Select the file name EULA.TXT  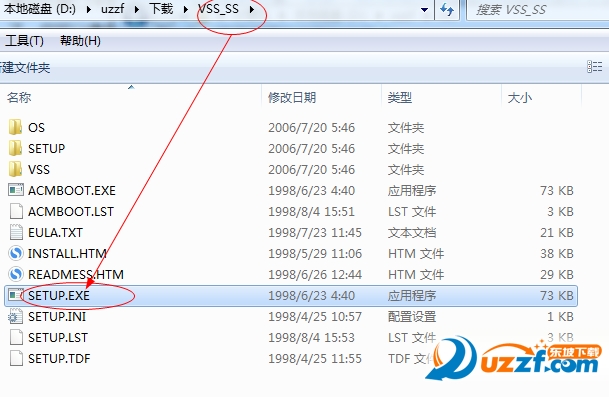(56, 232)
